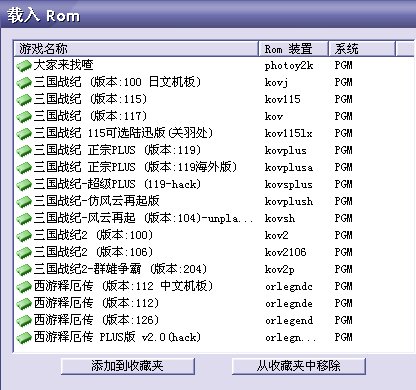This screenshot has width=416, height=390.
Task: Click the chip icon for the kovplusa row
Action: coord(24,168)
